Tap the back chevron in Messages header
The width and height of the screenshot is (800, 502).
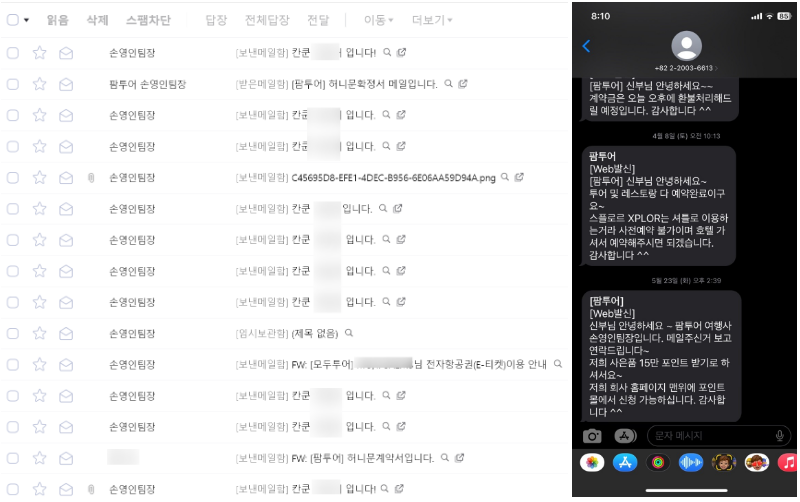pos(586,46)
